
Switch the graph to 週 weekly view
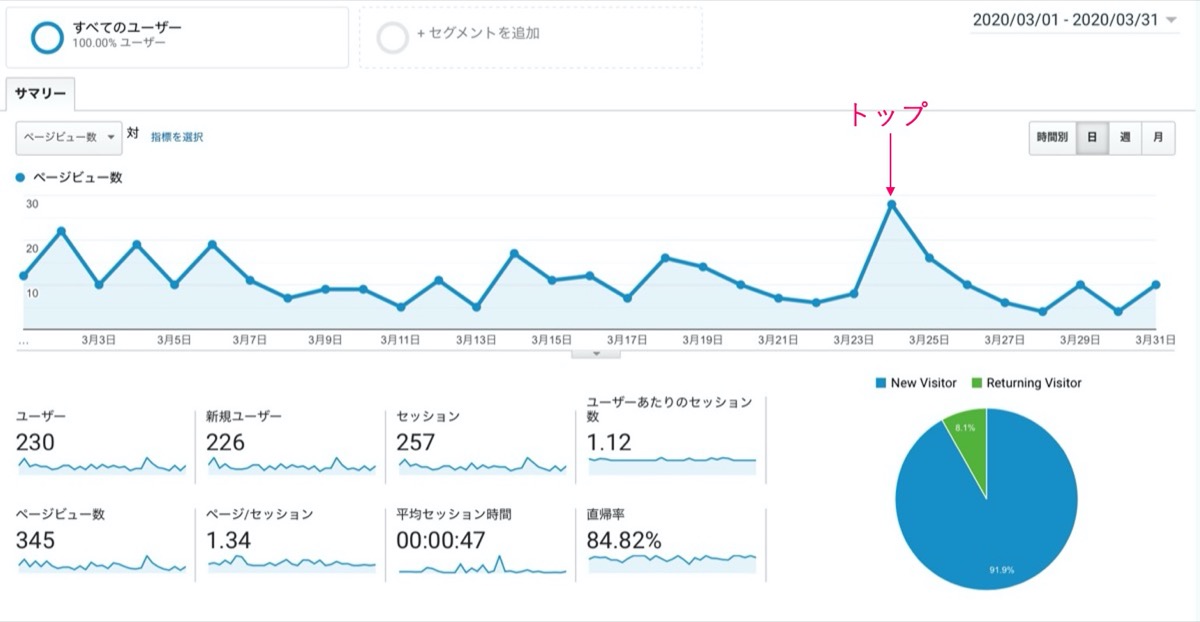tap(1125, 138)
